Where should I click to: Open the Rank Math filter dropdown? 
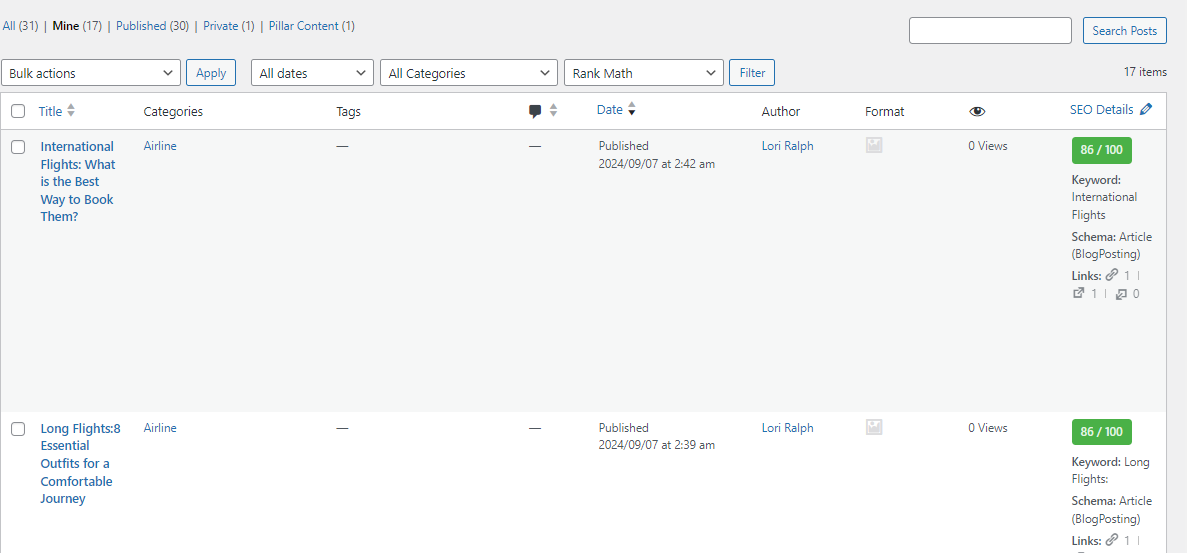pos(643,73)
